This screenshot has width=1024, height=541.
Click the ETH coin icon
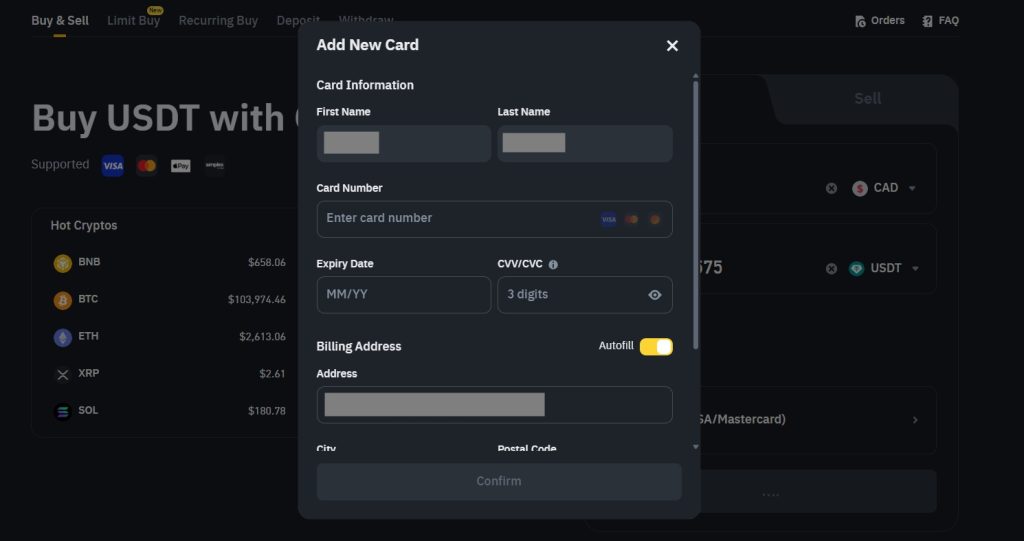[x=63, y=338]
